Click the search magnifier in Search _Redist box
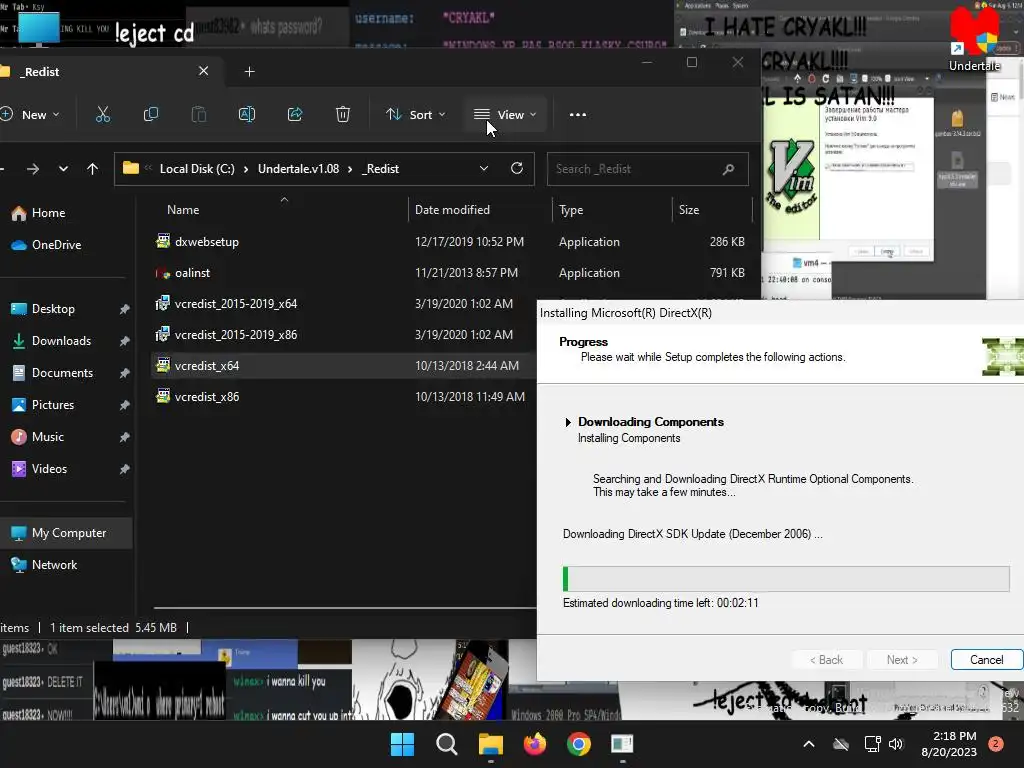Image resolution: width=1024 pixels, height=768 pixels. [x=728, y=169]
